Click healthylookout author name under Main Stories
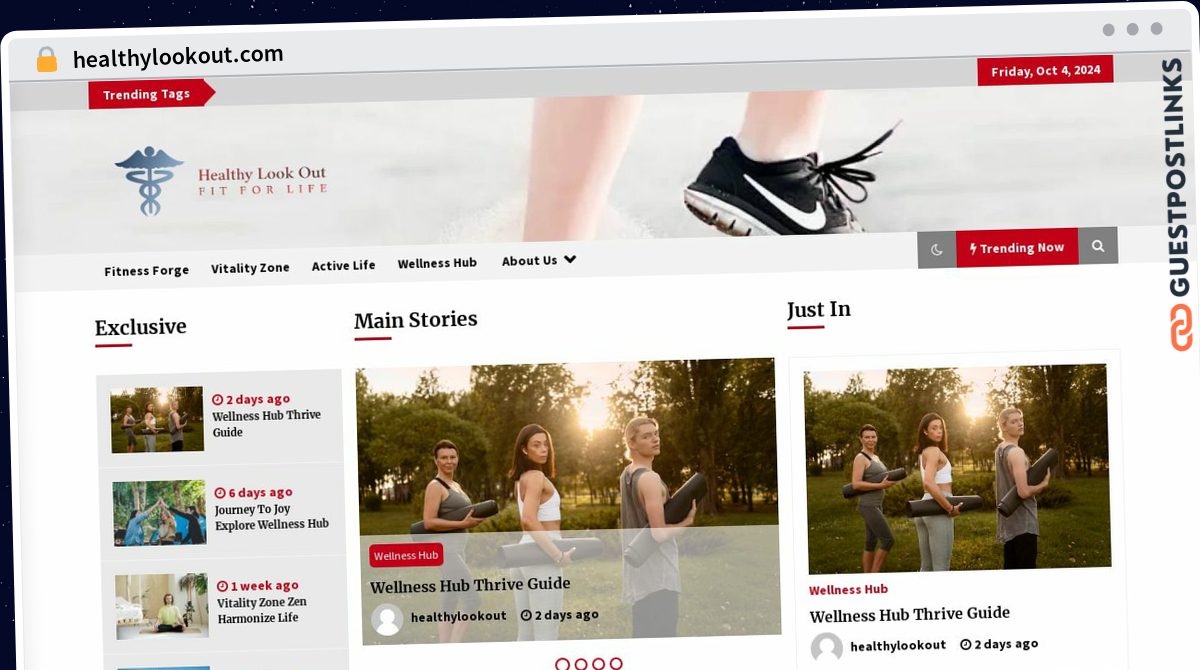1200x670 pixels. [x=459, y=616]
